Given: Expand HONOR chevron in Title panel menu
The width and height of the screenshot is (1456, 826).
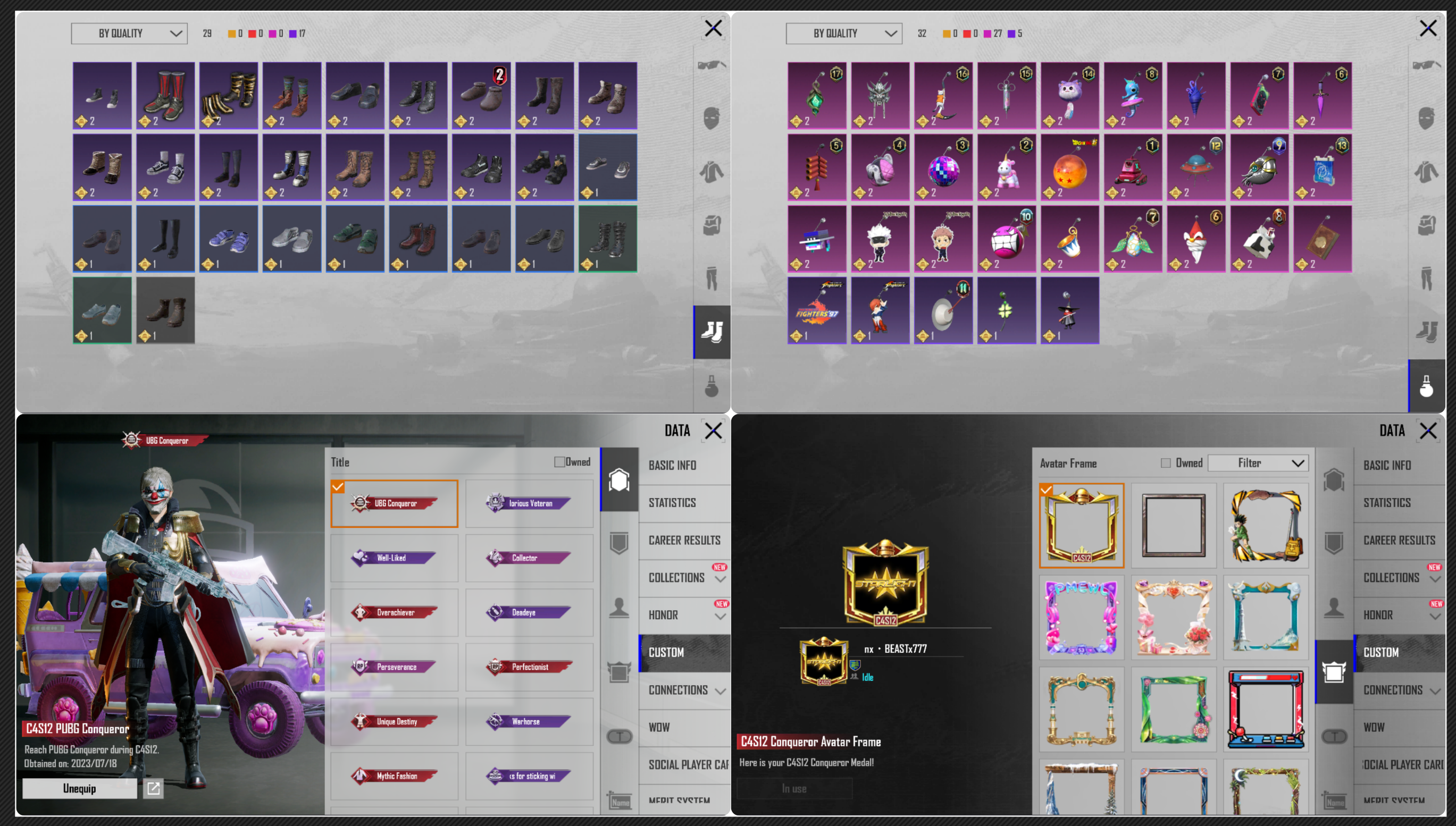Looking at the screenshot, I should point(720,616).
